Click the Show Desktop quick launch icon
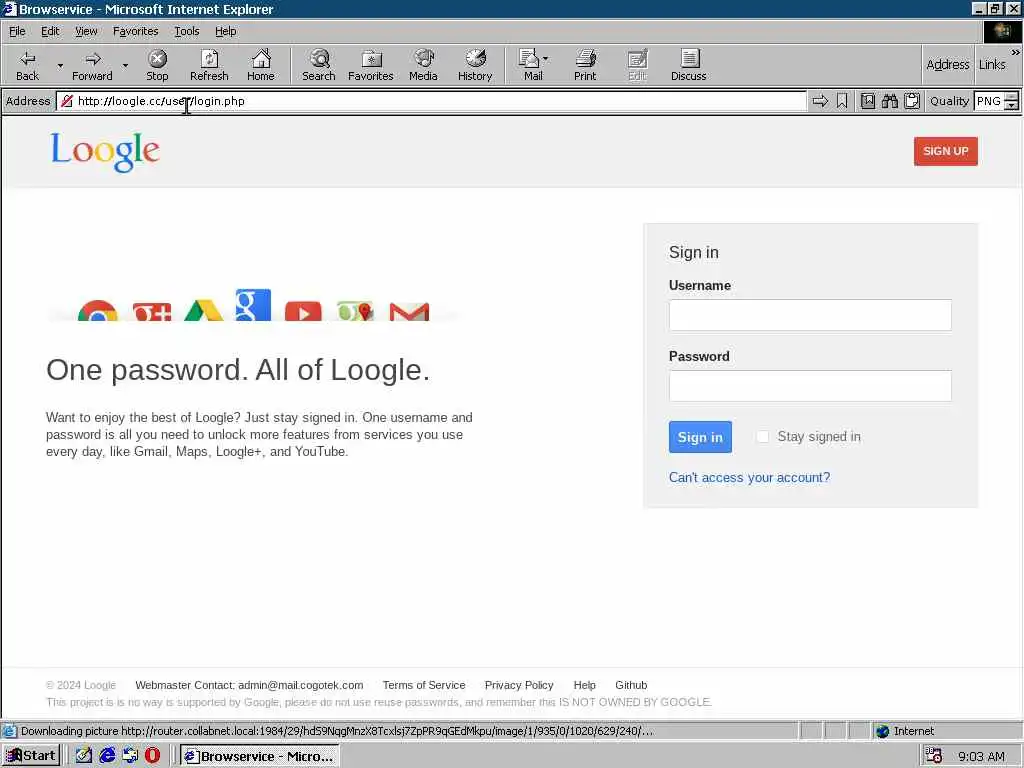This screenshot has width=1024, height=768. pos(84,756)
